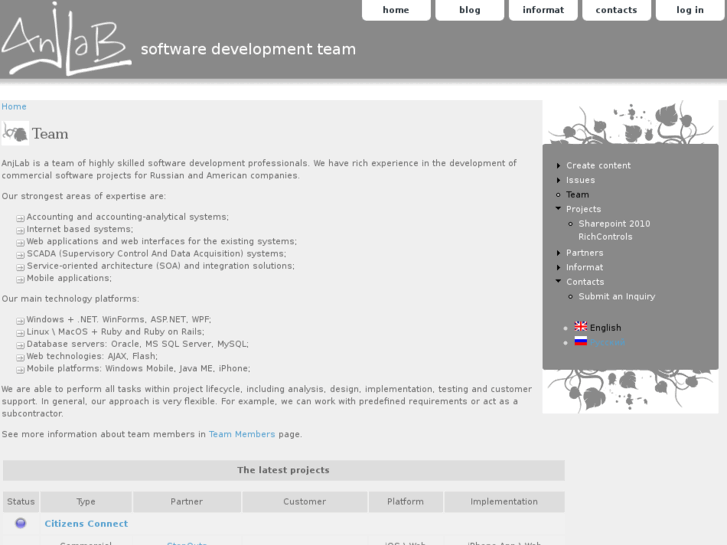Click 'Our main technology platforms:' text
This screenshot has height=545, width=727.
click(70, 299)
